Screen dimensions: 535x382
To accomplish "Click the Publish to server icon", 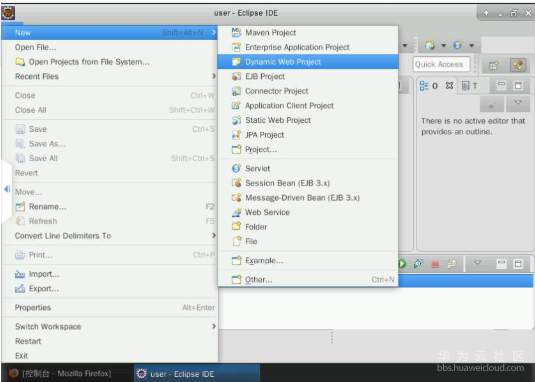I will pyautogui.click(x=452, y=263).
